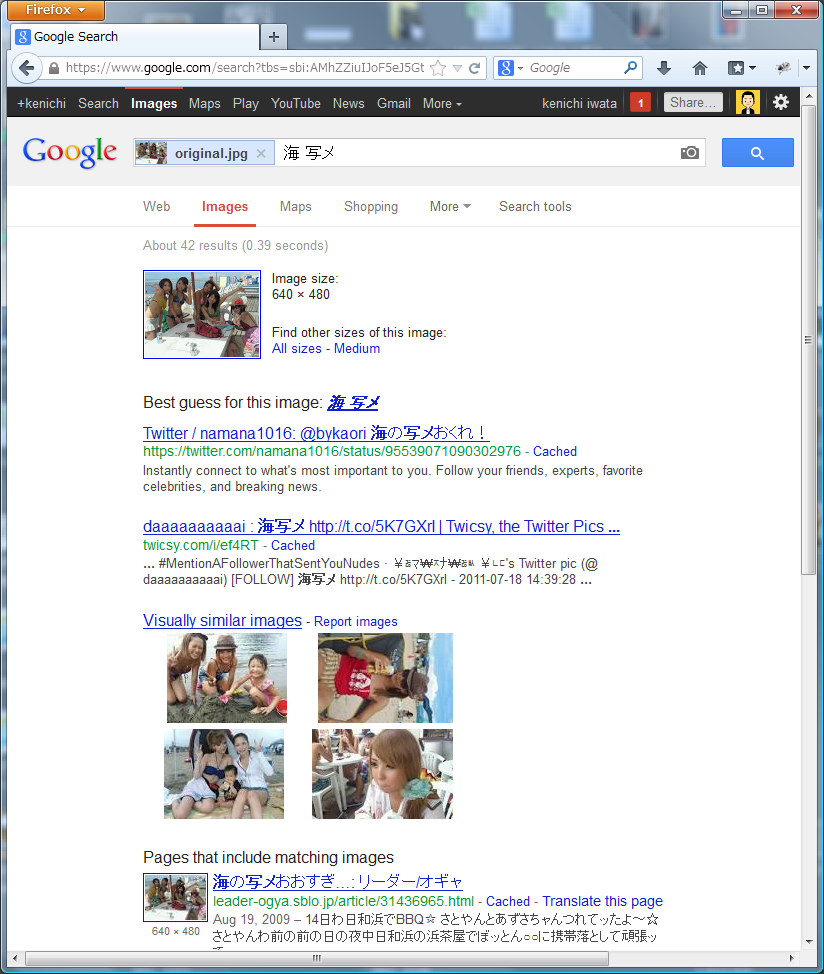Open the Downloads arrow icon
824x974 pixels.
(664, 68)
